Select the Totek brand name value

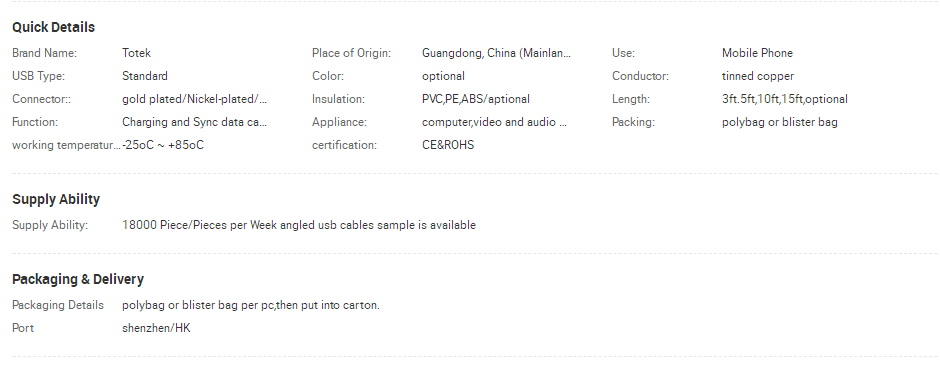tap(136, 53)
